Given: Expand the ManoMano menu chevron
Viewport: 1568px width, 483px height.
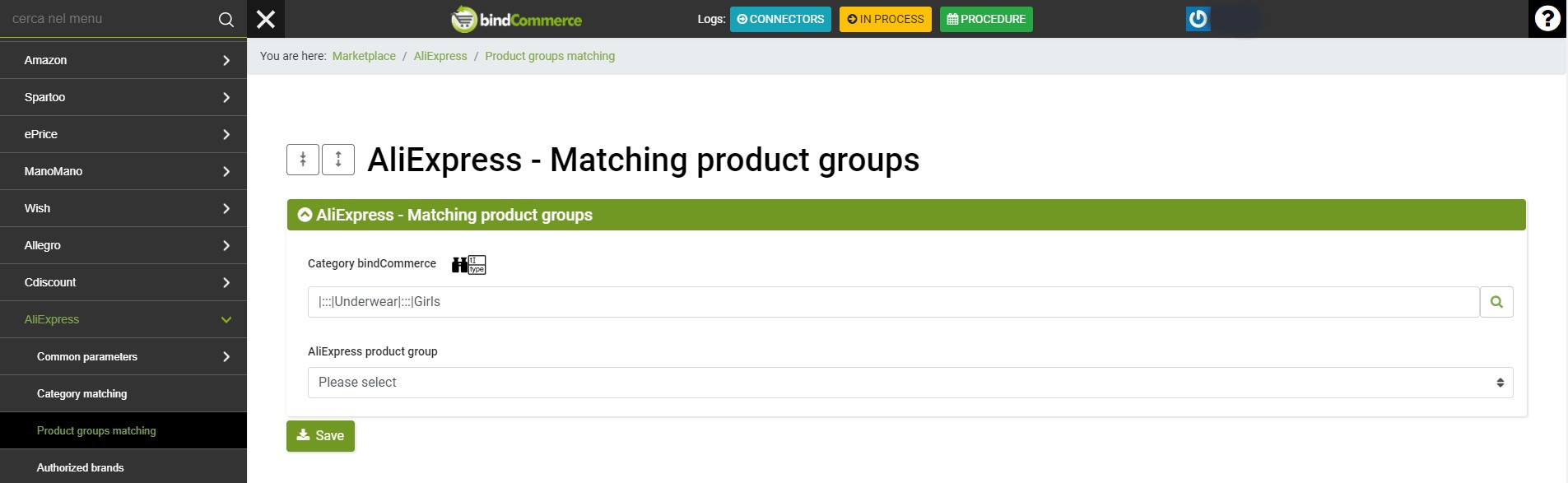Looking at the screenshot, I should [226, 171].
